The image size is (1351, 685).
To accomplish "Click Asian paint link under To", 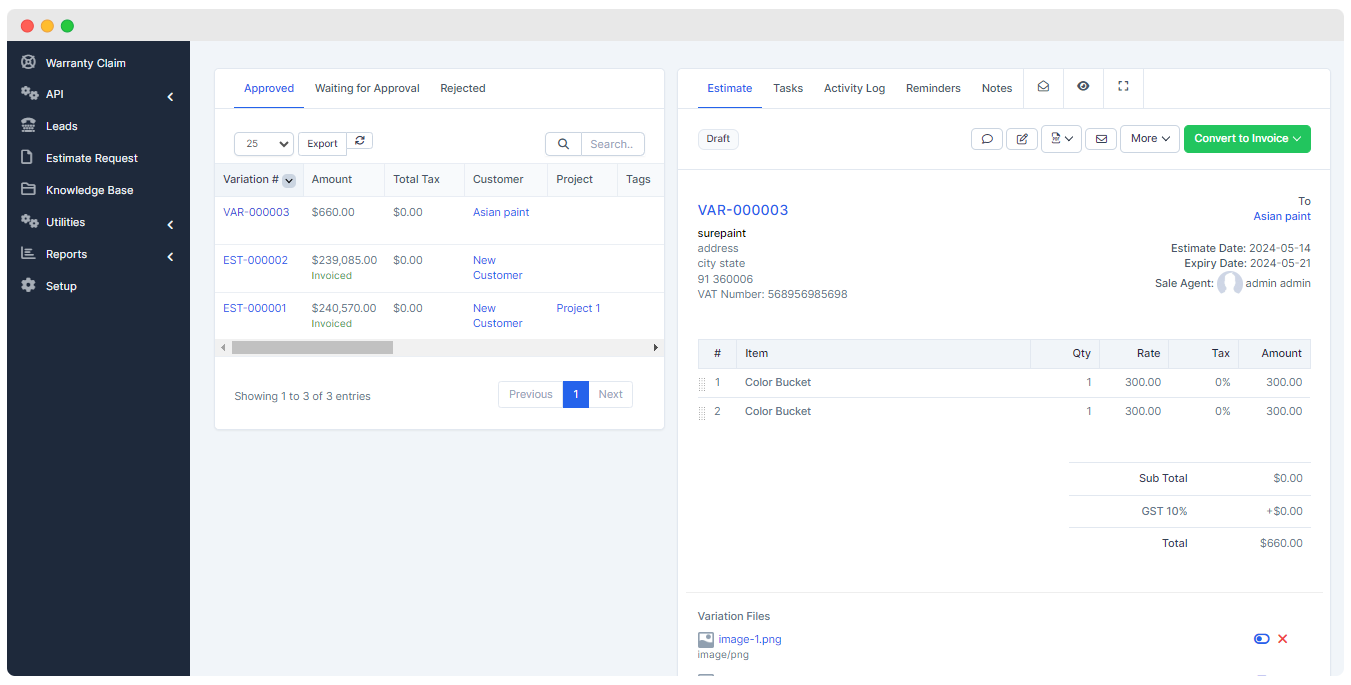I will tap(1282, 216).
